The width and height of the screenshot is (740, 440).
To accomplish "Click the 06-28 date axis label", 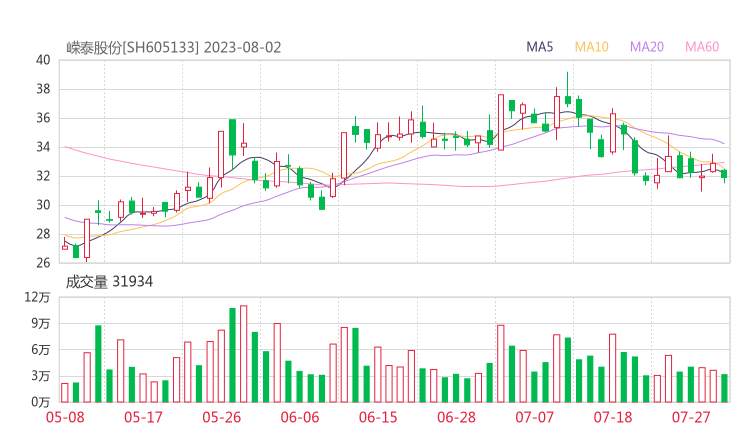I will pyautogui.click(x=456, y=417).
